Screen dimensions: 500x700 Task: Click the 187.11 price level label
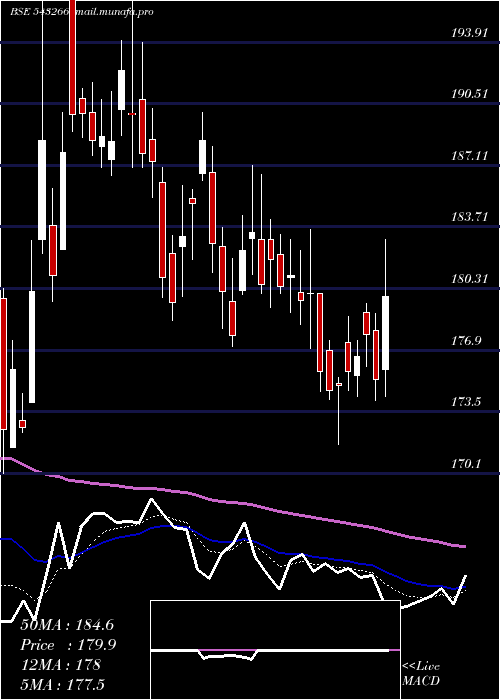pyautogui.click(x=469, y=156)
